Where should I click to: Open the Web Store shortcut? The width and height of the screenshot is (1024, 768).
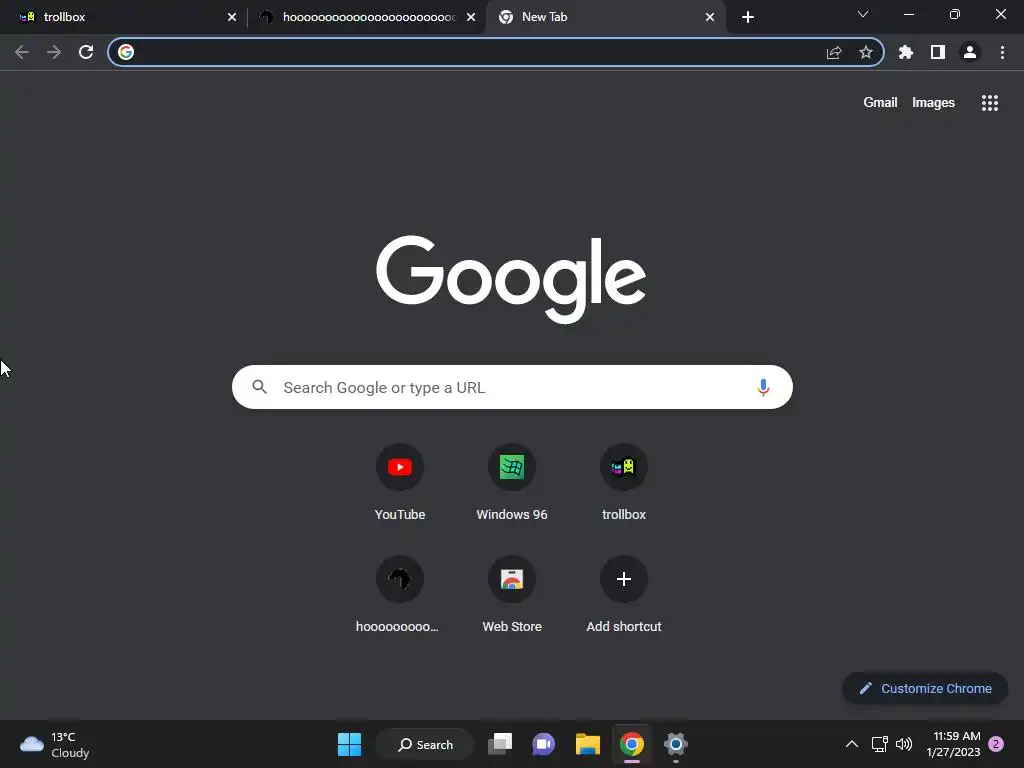512,595
